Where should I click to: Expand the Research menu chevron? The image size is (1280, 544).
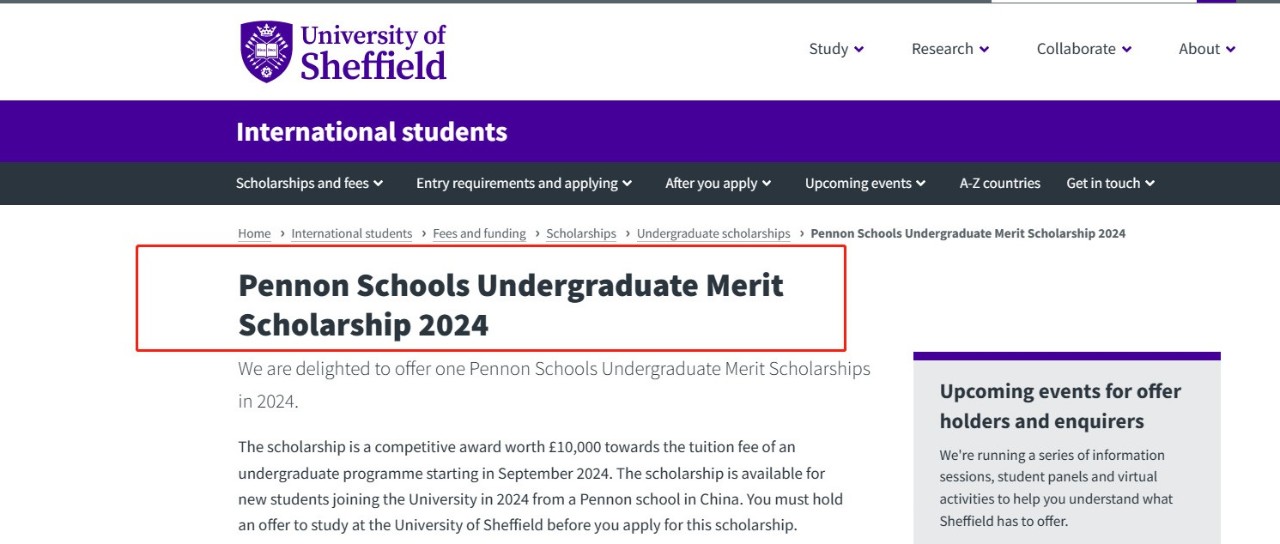tap(984, 49)
